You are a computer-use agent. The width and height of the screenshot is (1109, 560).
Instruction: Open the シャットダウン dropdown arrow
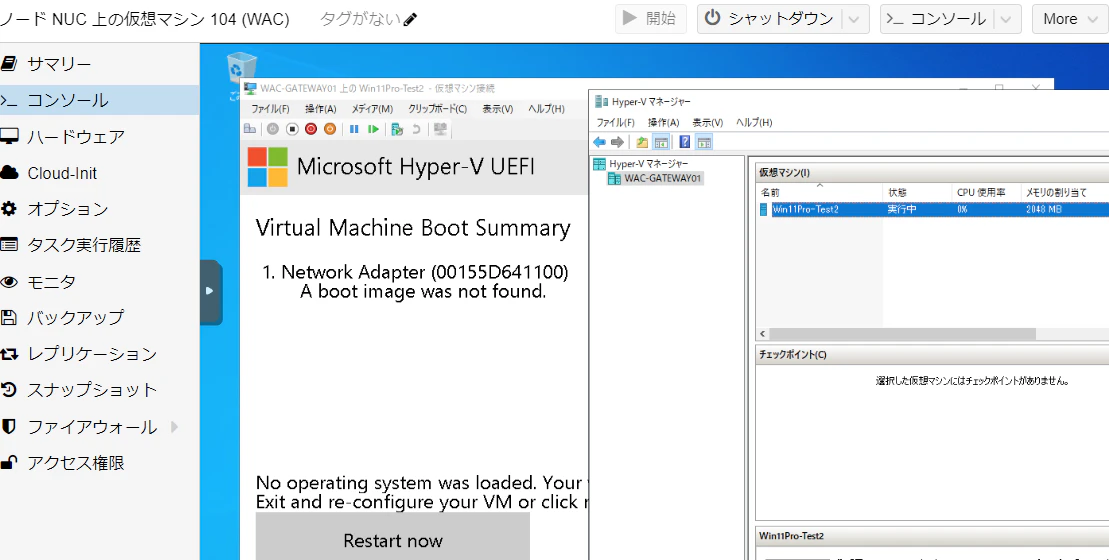click(854, 19)
